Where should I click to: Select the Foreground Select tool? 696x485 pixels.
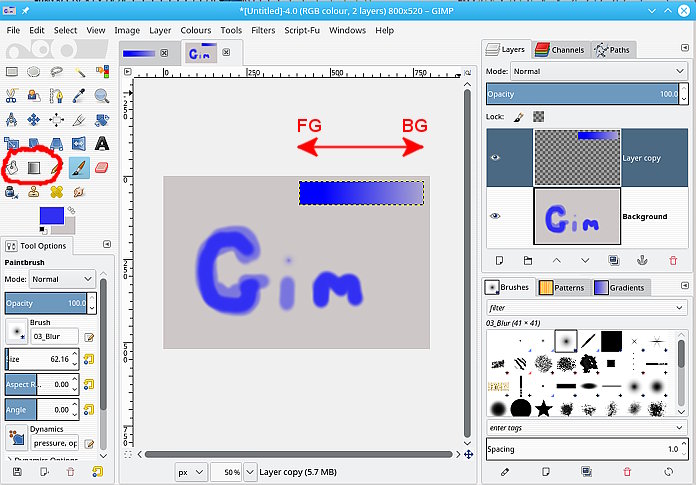(x=34, y=95)
